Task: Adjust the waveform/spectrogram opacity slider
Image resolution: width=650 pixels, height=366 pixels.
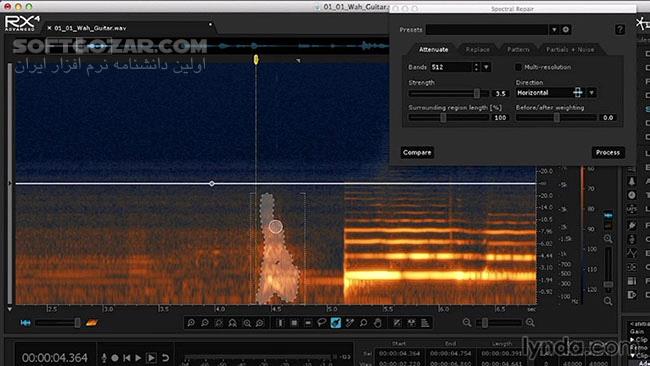Action: click(x=77, y=322)
